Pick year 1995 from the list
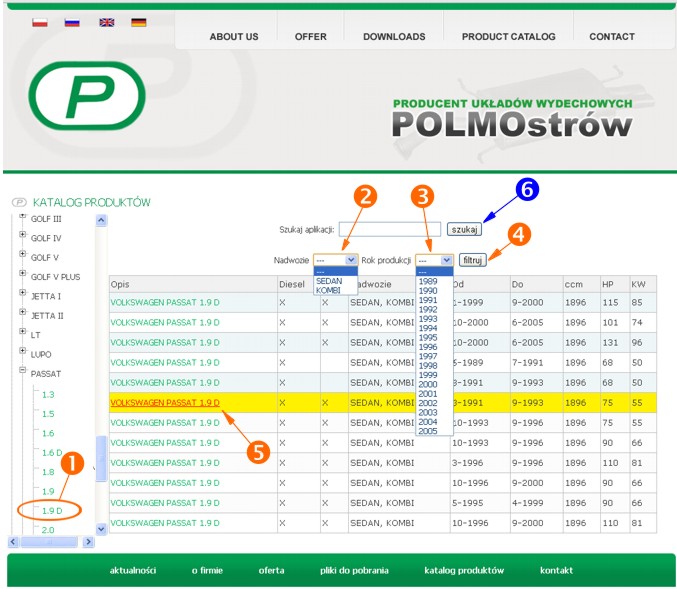This screenshot has width=677, height=589. click(427, 337)
